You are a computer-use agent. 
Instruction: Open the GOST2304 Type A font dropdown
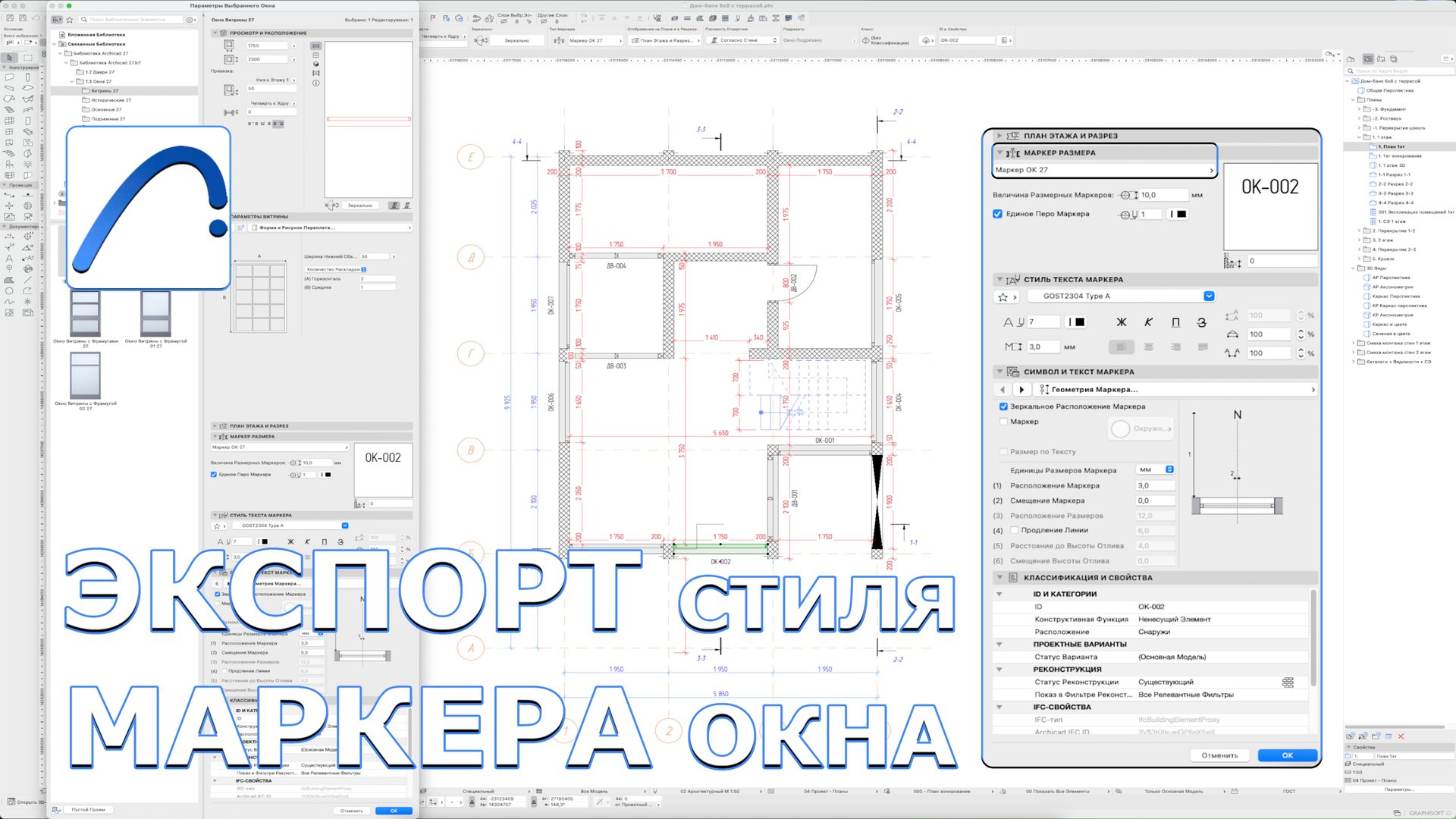pyautogui.click(x=1208, y=296)
